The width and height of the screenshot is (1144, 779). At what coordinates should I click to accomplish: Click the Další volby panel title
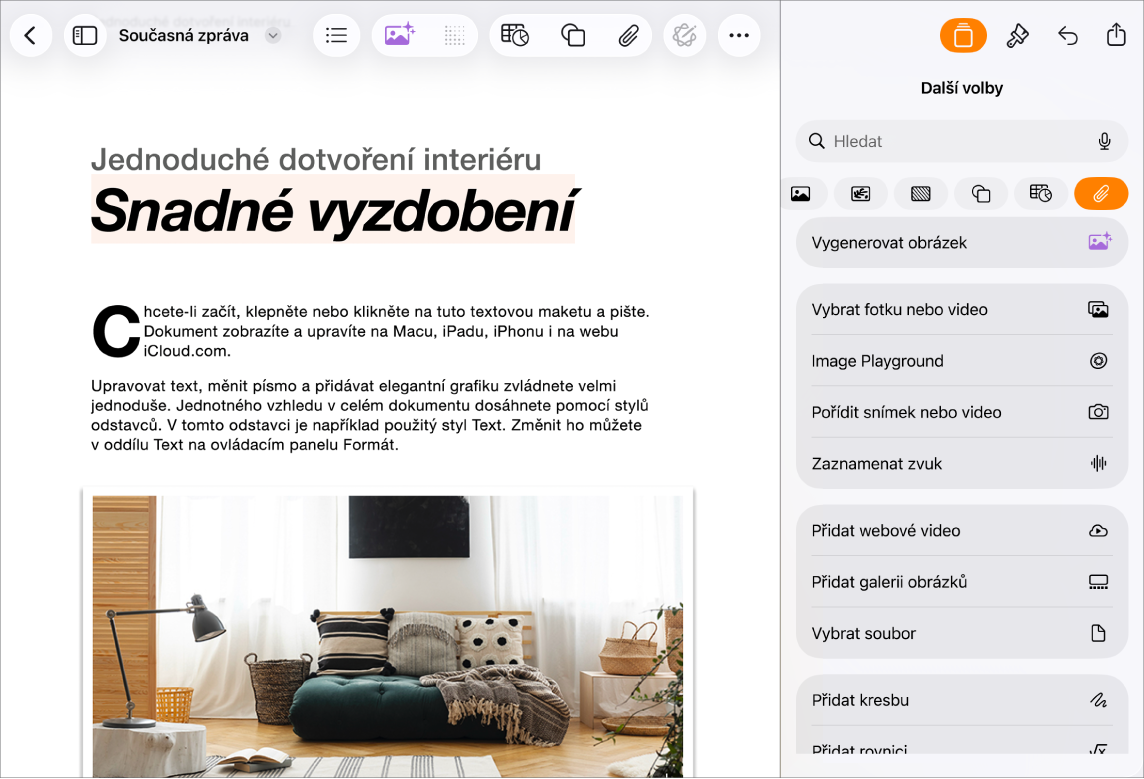[962, 88]
